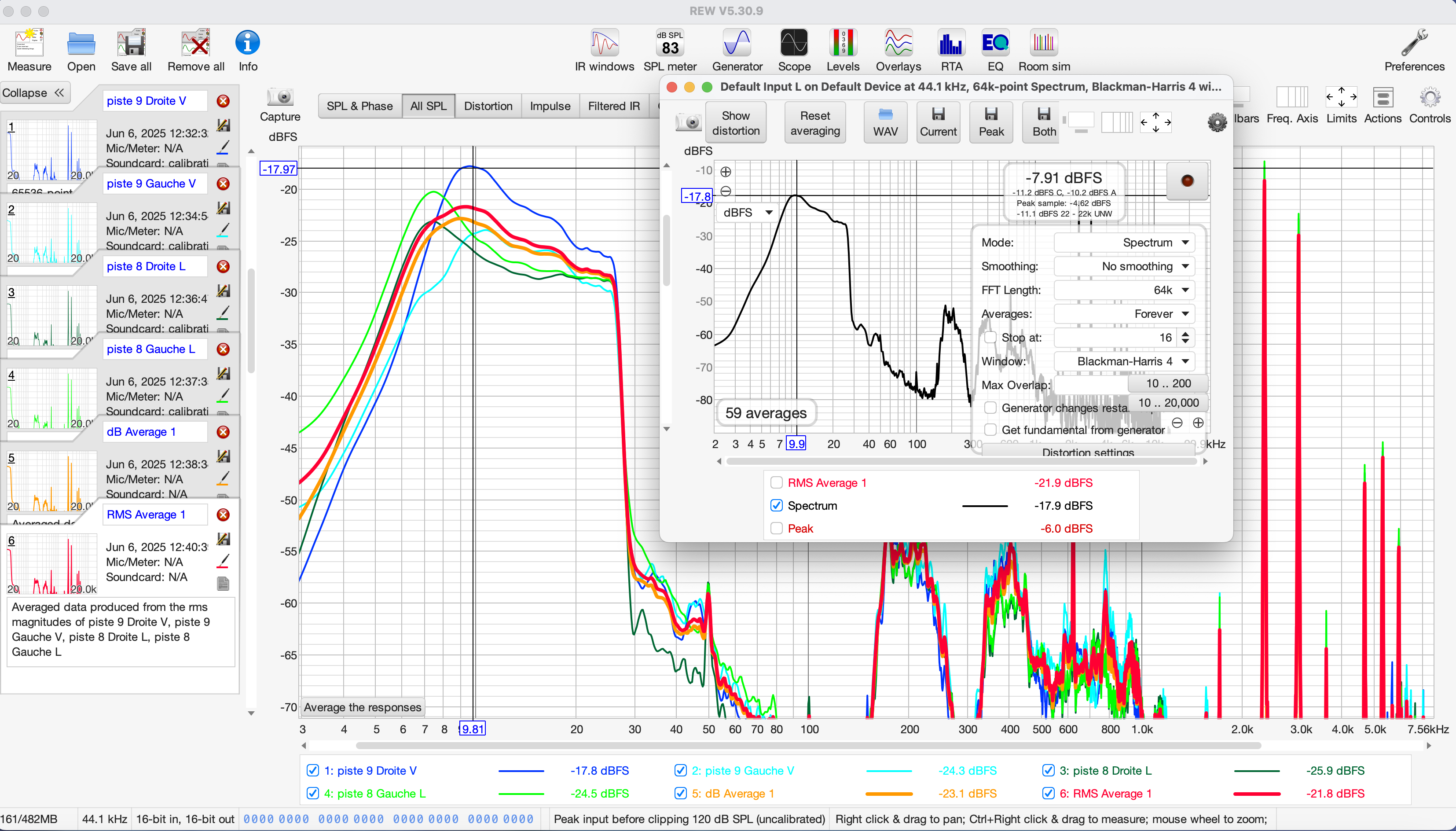Open the Window type Blackman-Harris 4 dropdown
Screen dimensions: 1456x831
[x=1123, y=362]
